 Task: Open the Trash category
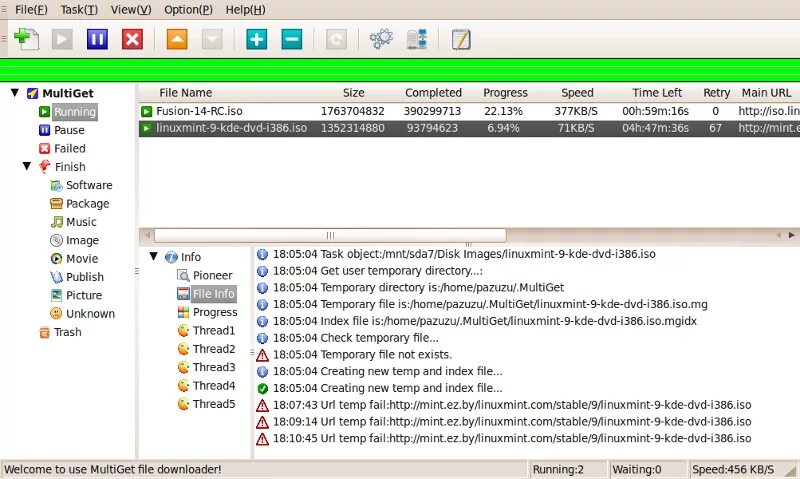point(67,332)
